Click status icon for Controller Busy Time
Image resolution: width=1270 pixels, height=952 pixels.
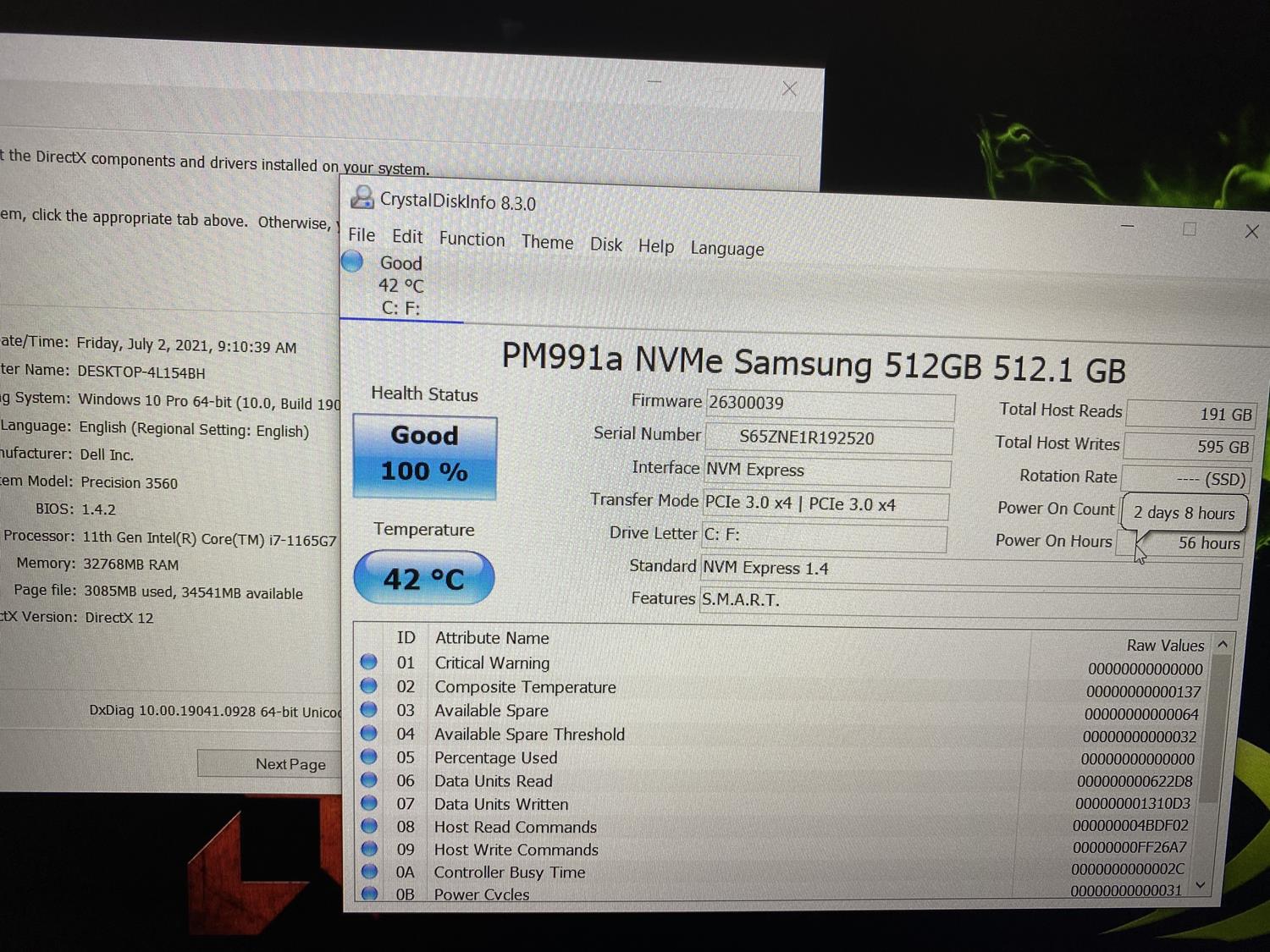369,870
